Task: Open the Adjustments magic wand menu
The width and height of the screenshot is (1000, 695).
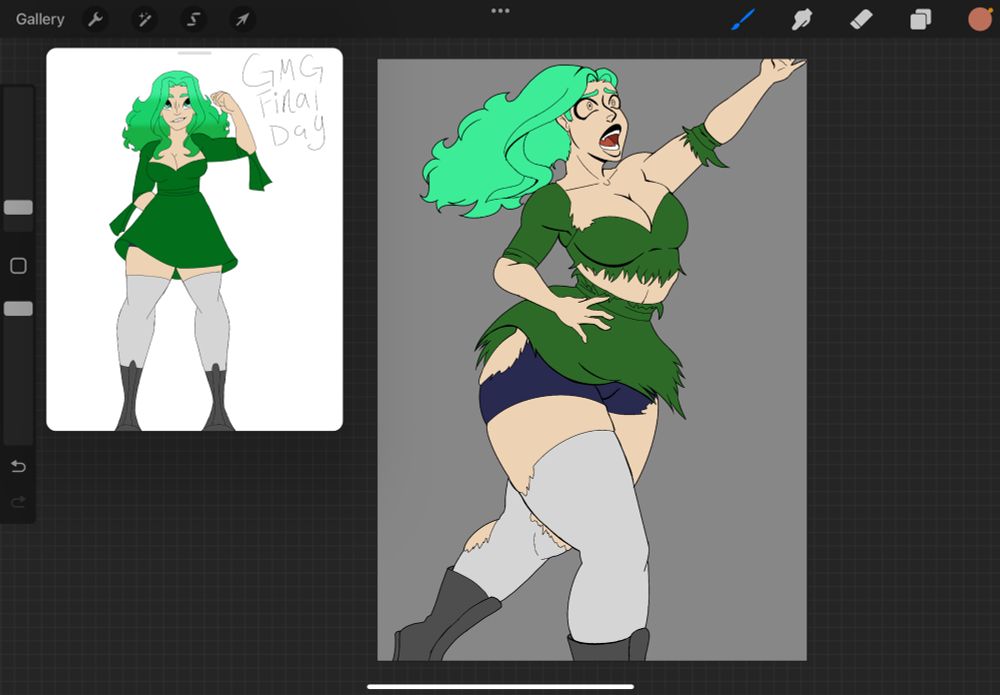Action: (145, 19)
